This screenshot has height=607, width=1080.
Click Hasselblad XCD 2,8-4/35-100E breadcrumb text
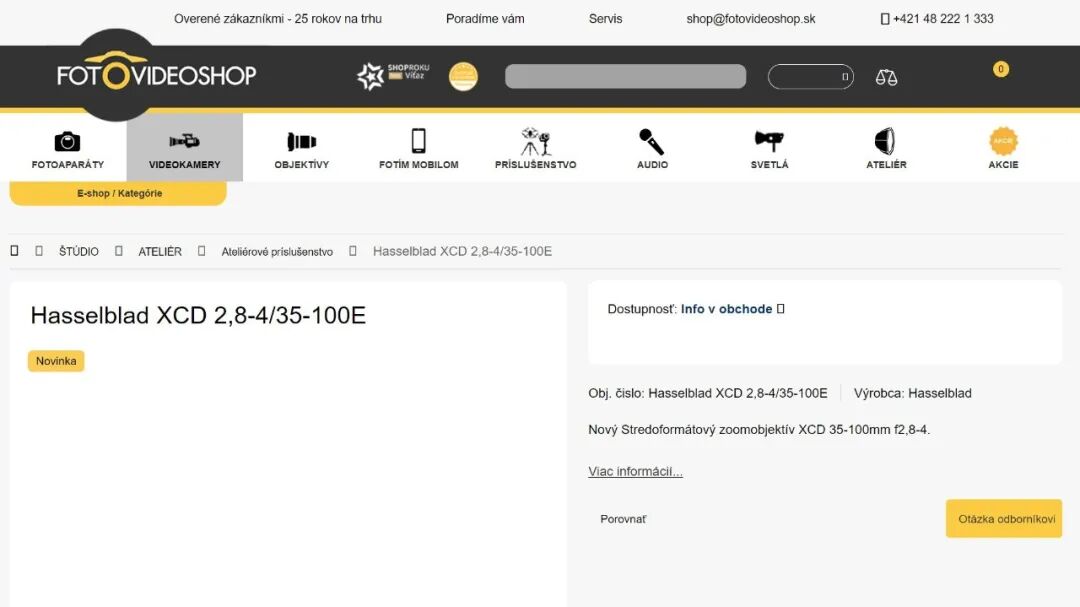(462, 251)
